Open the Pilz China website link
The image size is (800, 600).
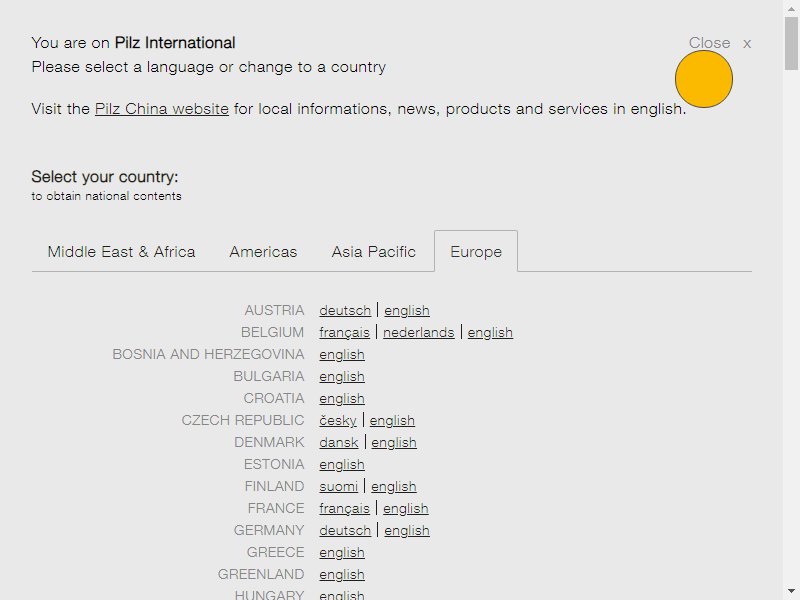[162, 109]
